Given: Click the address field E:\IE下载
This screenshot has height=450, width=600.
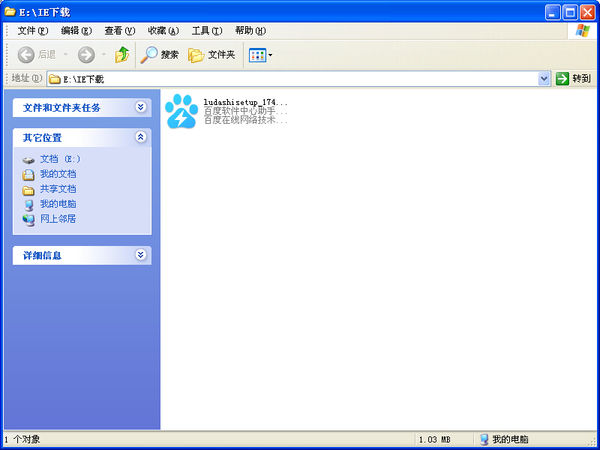Looking at the screenshot, I should point(292,79).
